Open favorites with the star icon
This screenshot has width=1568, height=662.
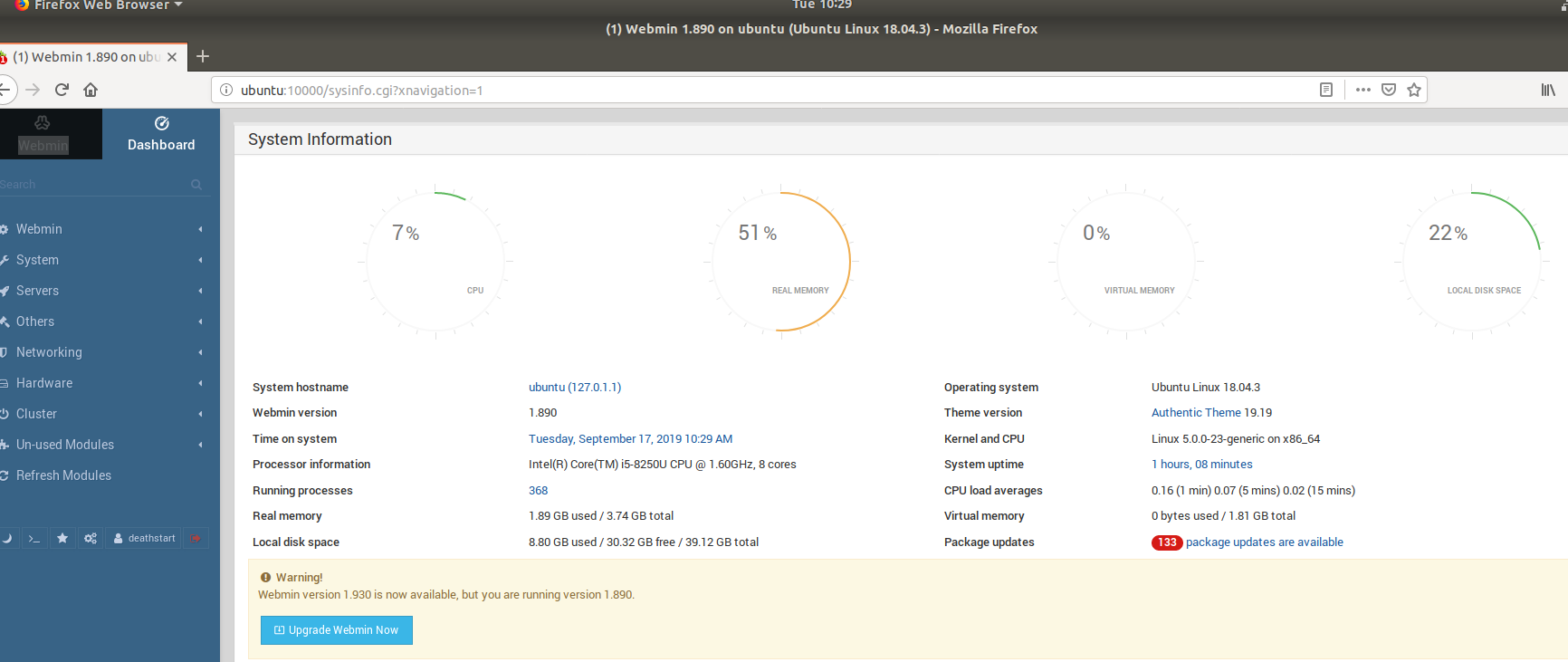[62, 538]
